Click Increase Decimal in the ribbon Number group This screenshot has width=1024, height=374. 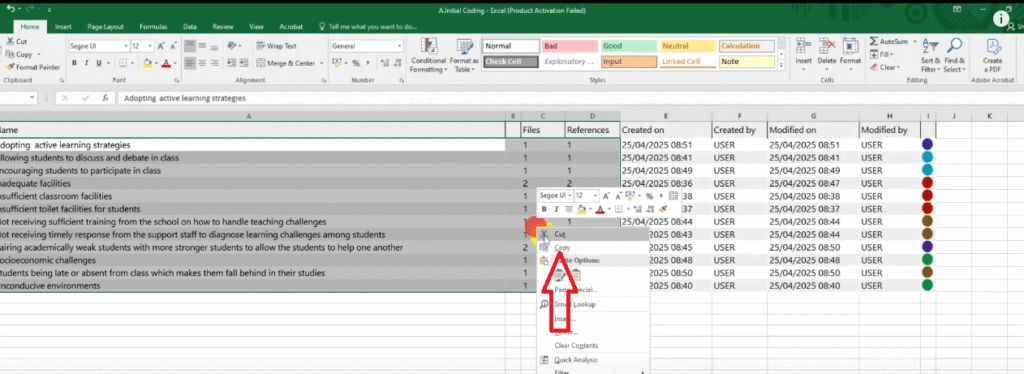[x=384, y=63]
